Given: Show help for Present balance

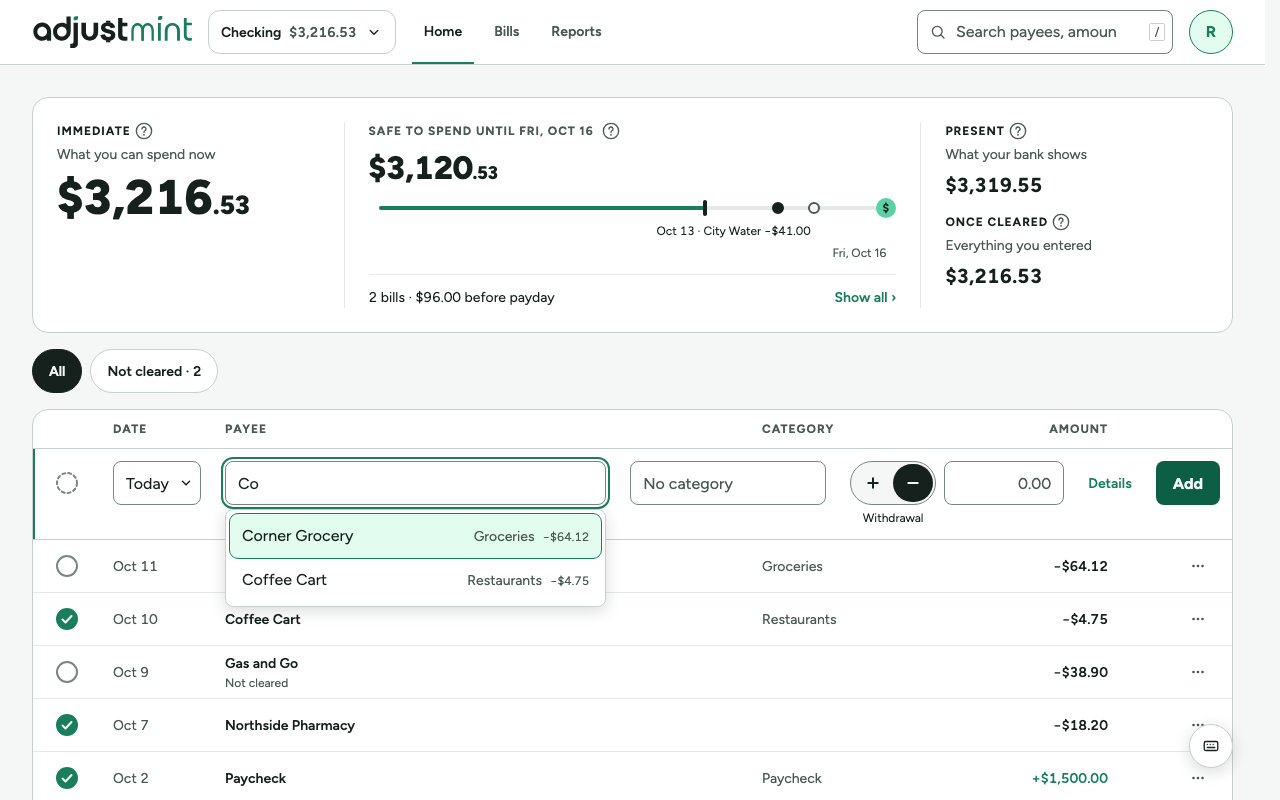Looking at the screenshot, I should pos(1018,131).
